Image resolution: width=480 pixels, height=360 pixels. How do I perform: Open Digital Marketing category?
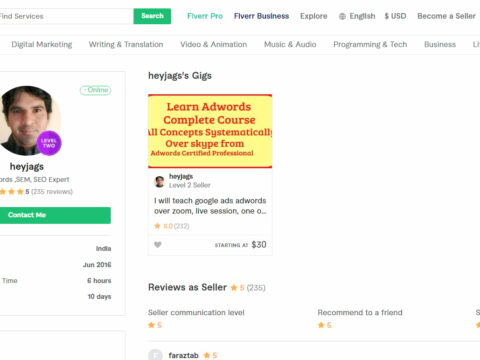tap(42, 44)
